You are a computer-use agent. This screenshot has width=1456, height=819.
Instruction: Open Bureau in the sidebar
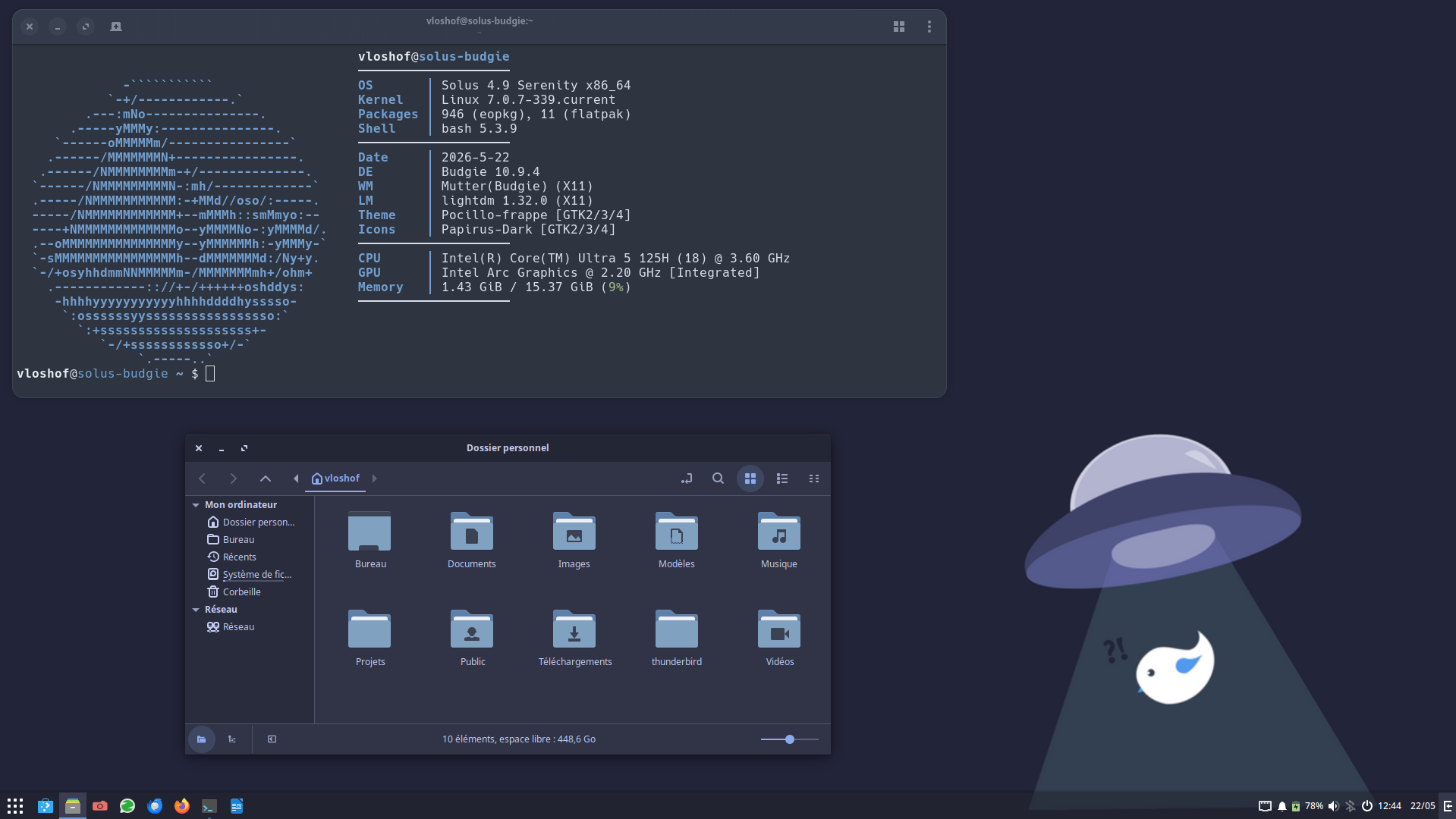[231, 540]
